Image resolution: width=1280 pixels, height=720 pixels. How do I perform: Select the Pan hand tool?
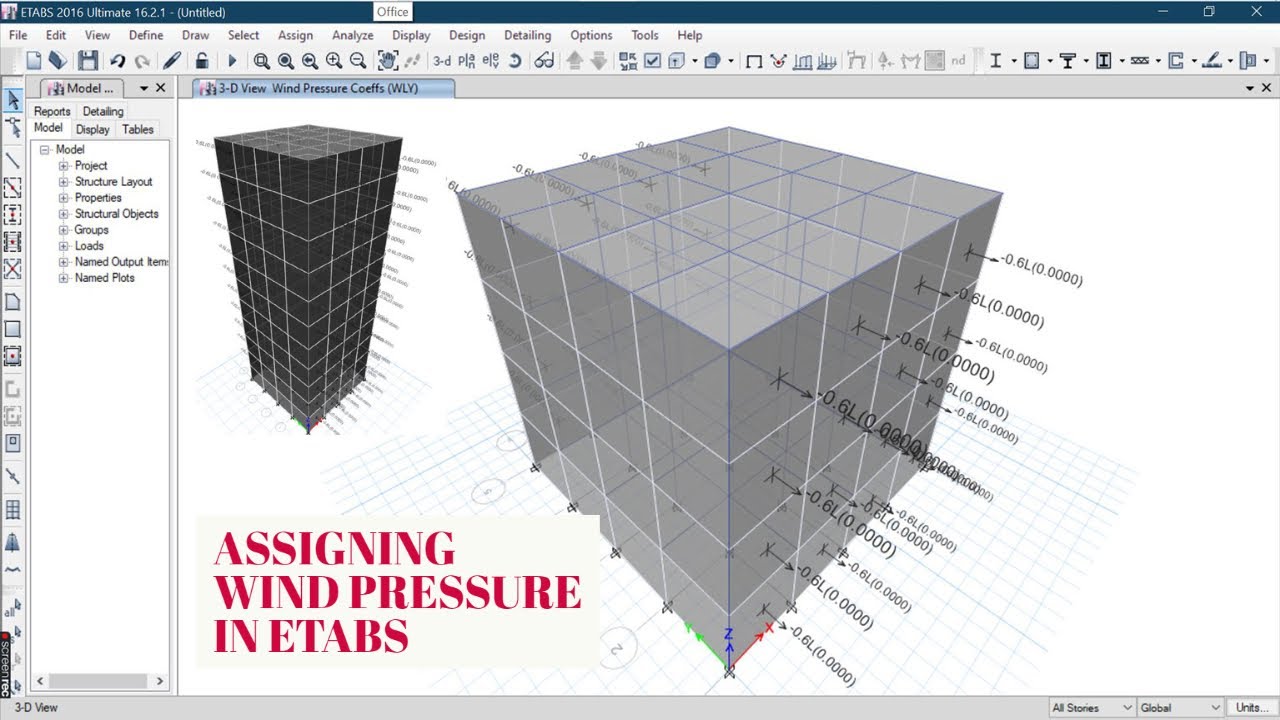coord(388,61)
